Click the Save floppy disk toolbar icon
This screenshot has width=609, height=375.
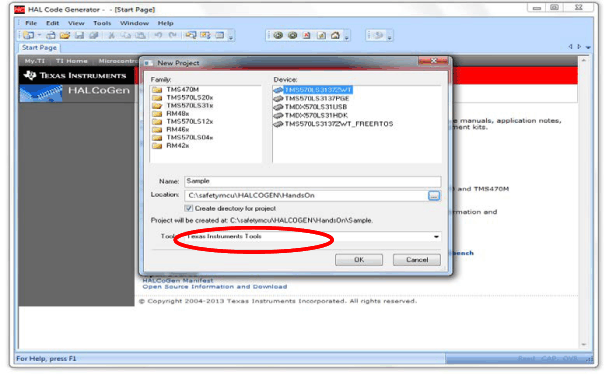click(79, 35)
